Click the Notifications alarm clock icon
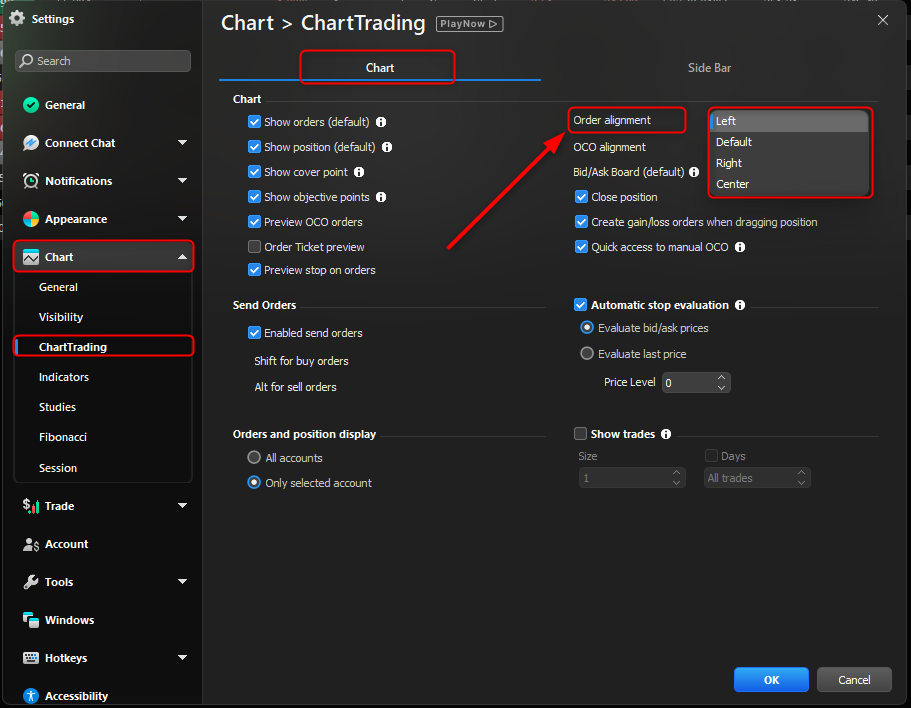The image size is (911, 708). click(31, 181)
